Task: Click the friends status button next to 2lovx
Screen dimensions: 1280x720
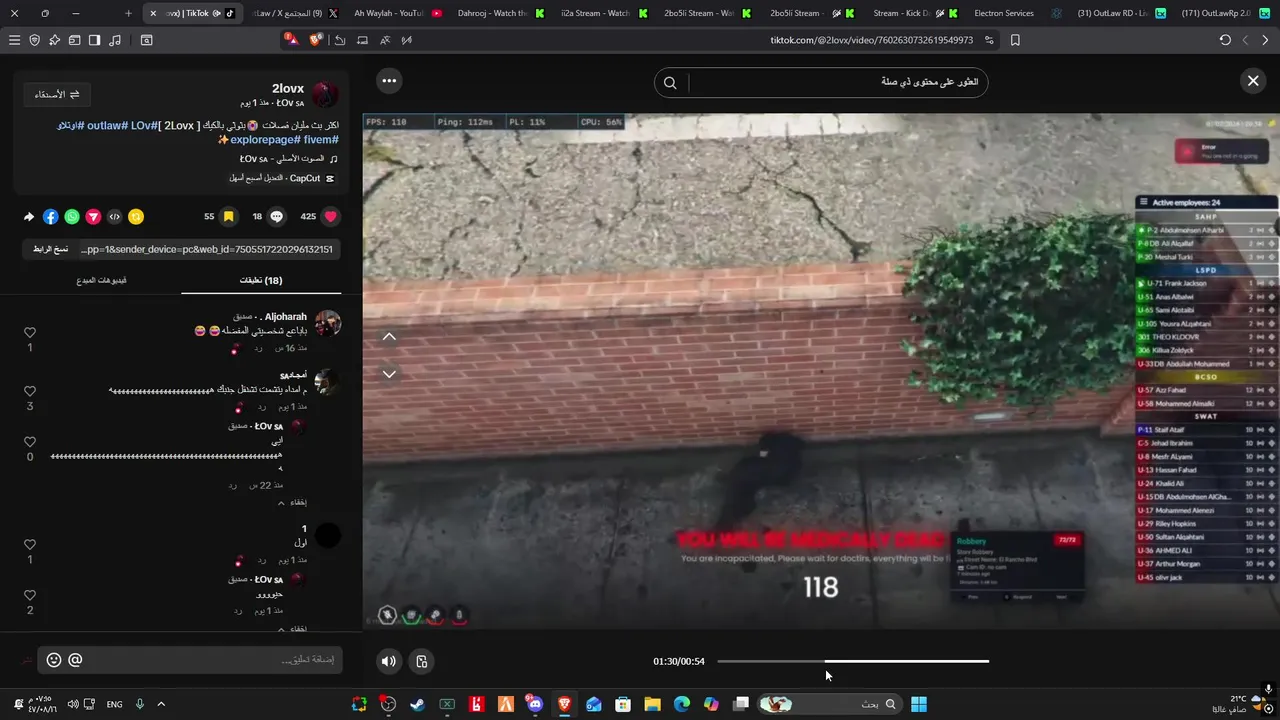Action: click(x=56, y=94)
